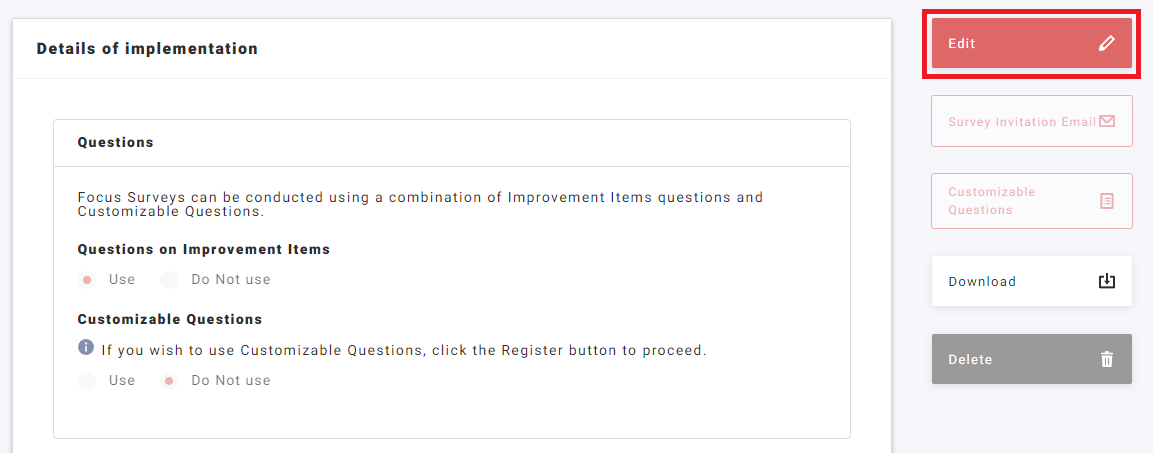This screenshot has width=1153, height=453.
Task: Click the document icon beside Customizable Questions
Action: coord(1107,201)
